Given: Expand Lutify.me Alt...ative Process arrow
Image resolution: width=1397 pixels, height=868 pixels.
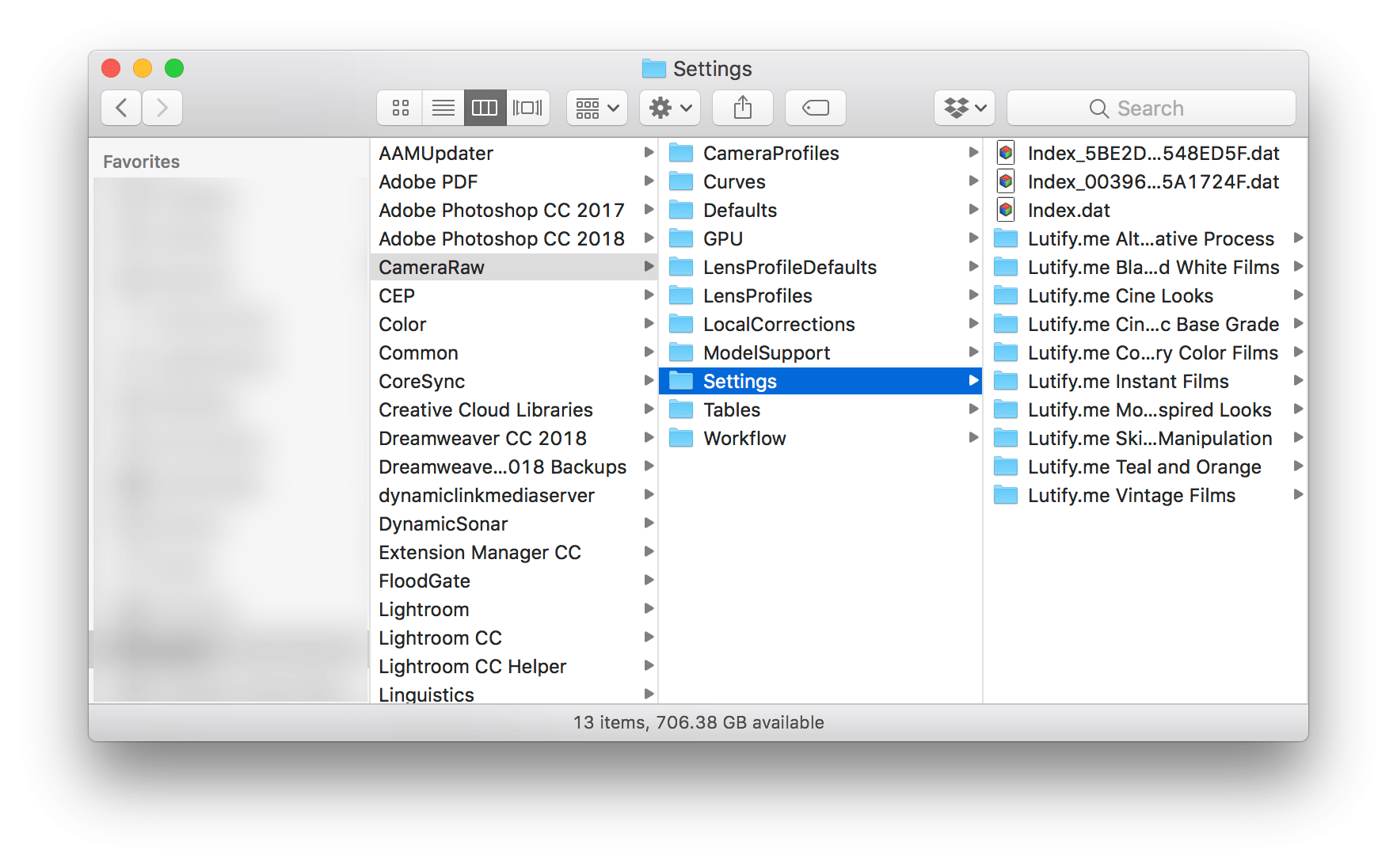Looking at the screenshot, I should 1298,238.
